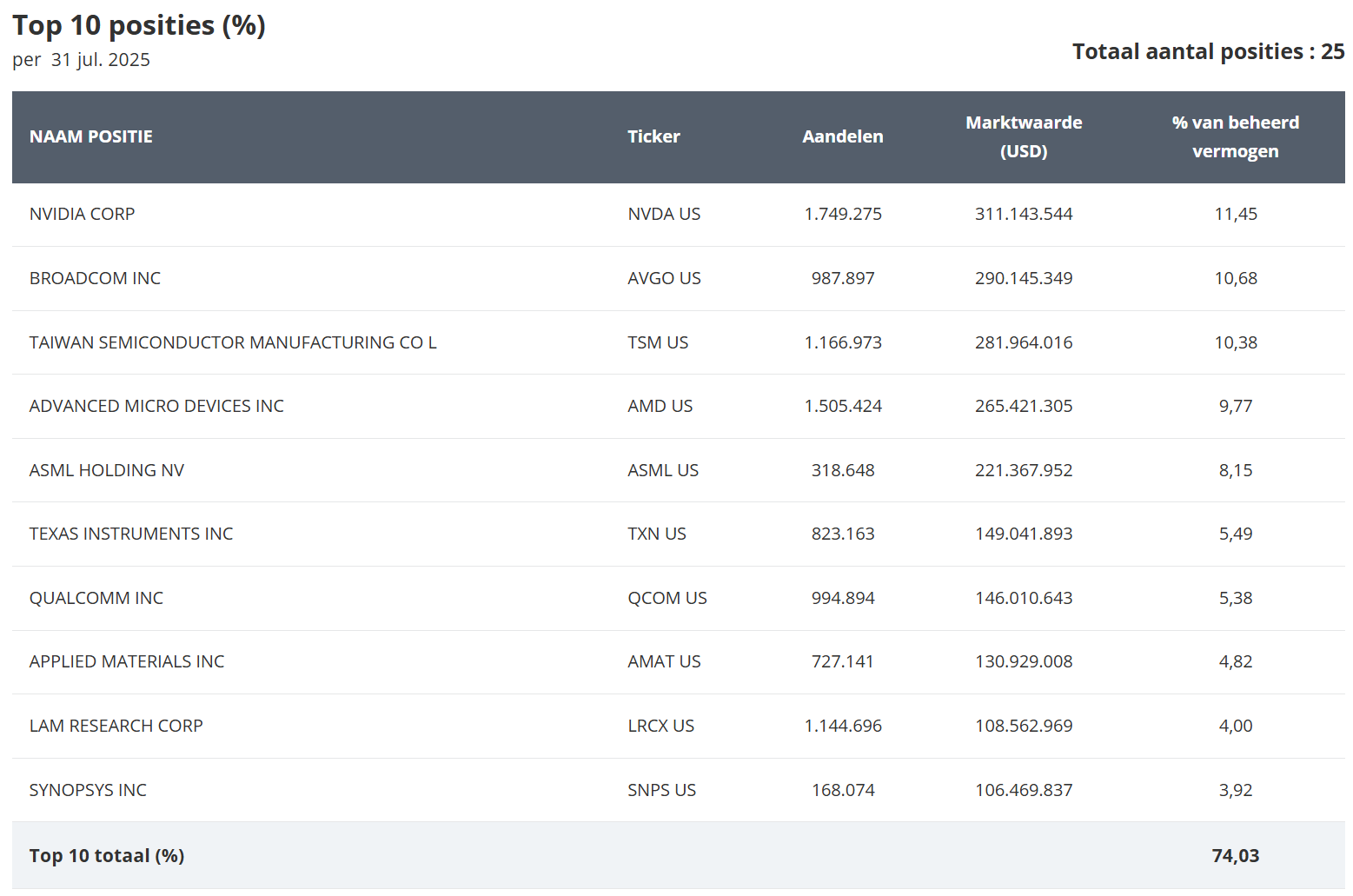Image resolution: width=1353 pixels, height=896 pixels.
Task: Click the Top 10 totaal value 74,03
Action: (1236, 856)
